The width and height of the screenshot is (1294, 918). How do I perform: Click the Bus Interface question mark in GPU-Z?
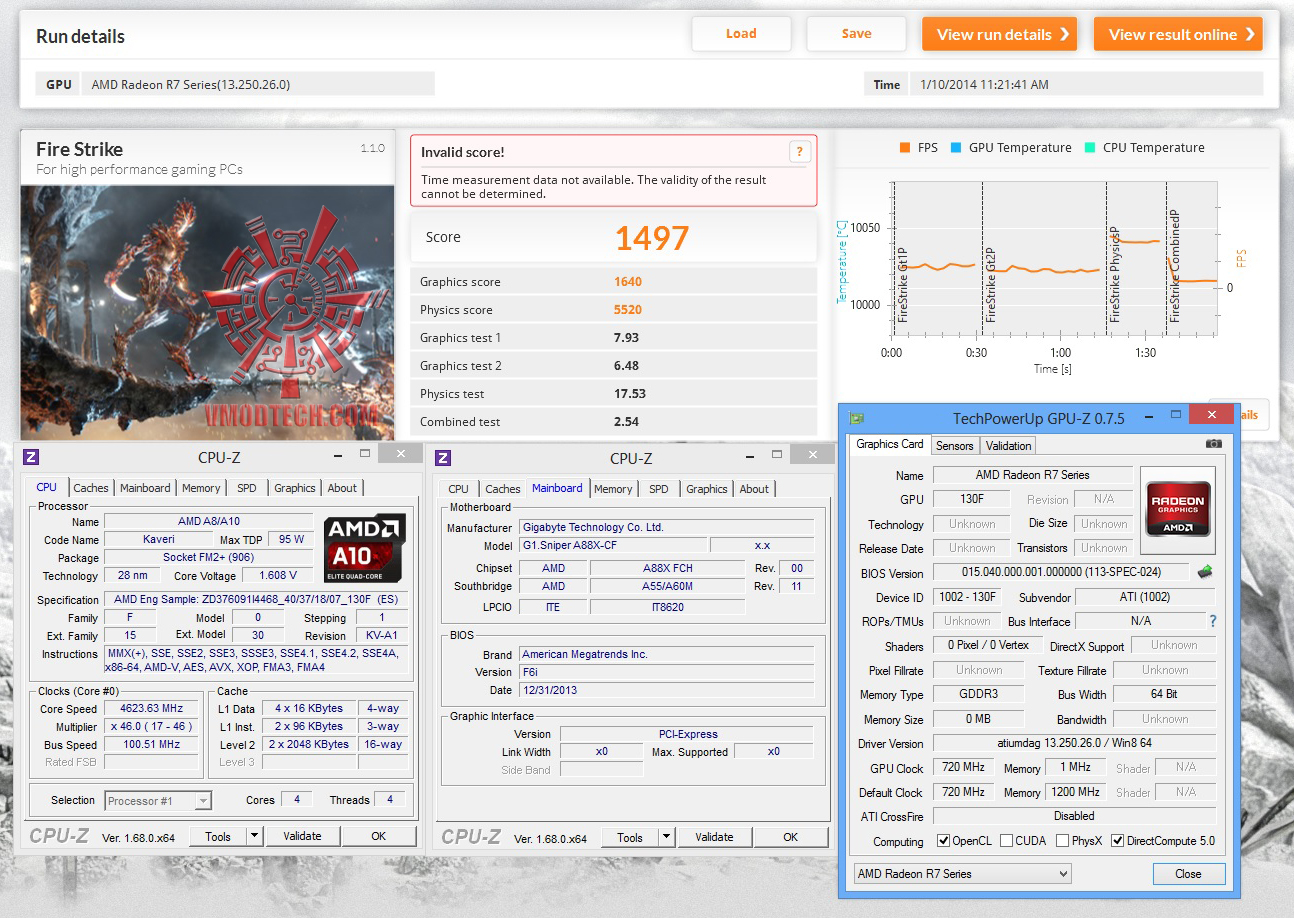coord(1213,621)
